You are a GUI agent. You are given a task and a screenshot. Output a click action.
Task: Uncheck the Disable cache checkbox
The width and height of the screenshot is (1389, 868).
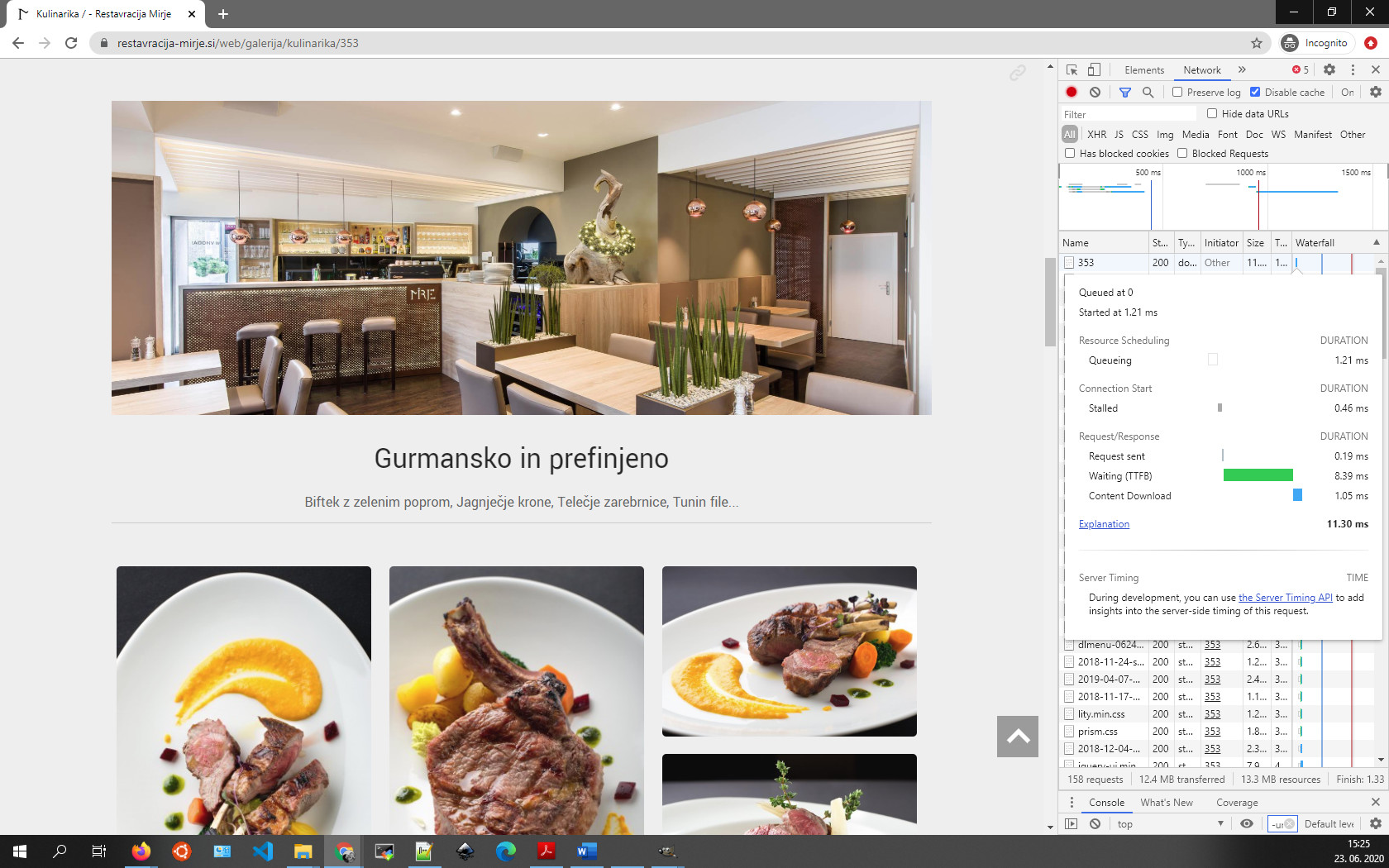(1255, 93)
